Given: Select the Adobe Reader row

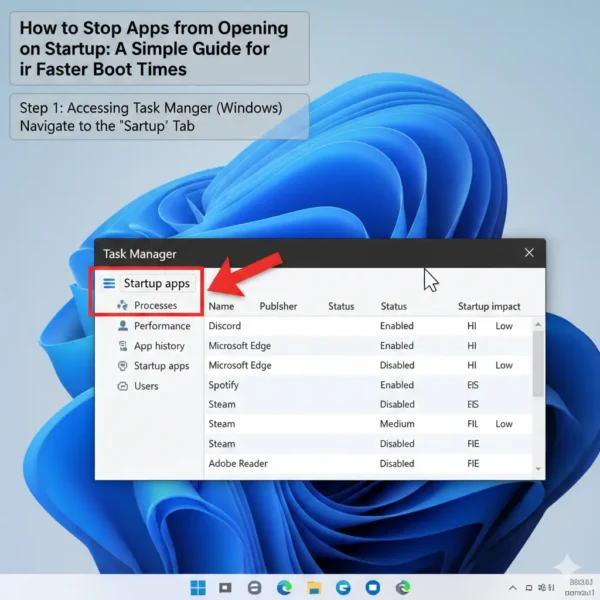Looking at the screenshot, I should pyautogui.click(x=368, y=463).
